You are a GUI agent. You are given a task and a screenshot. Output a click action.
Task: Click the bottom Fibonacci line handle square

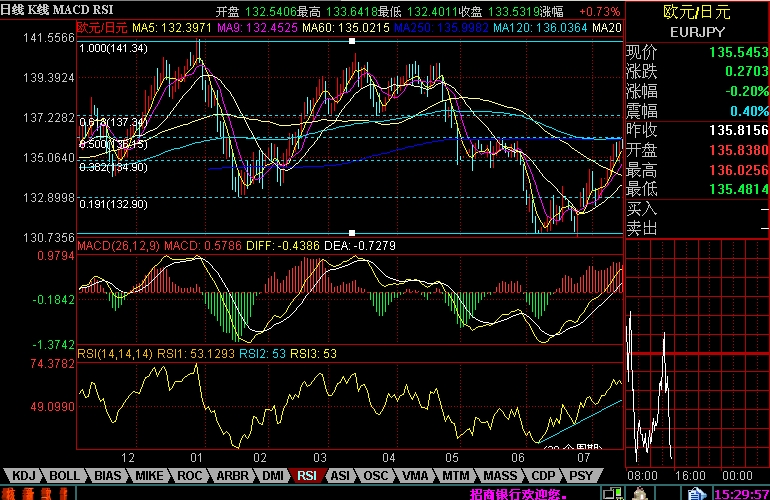[352, 233]
